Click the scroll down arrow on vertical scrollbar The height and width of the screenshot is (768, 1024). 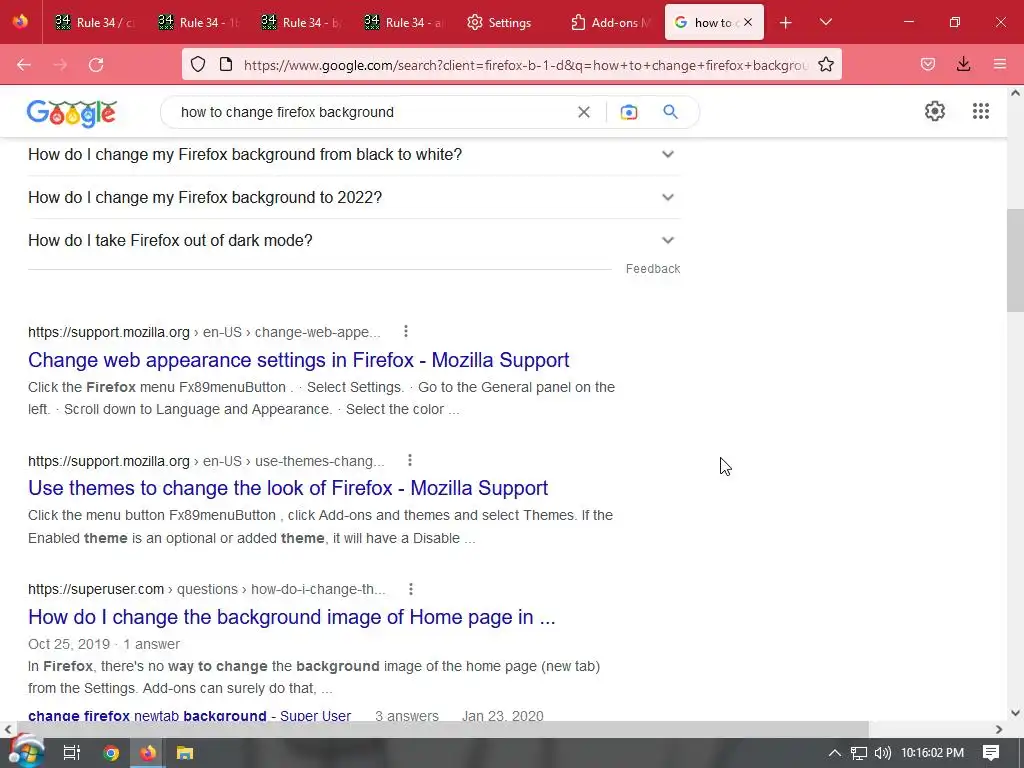click(1015, 713)
